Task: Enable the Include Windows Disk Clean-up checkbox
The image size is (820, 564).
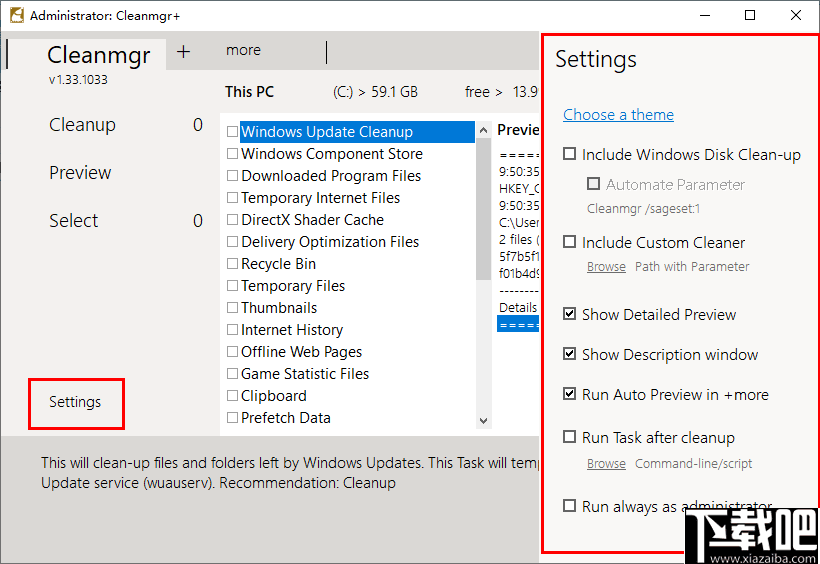Action: pyautogui.click(x=570, y=154)
